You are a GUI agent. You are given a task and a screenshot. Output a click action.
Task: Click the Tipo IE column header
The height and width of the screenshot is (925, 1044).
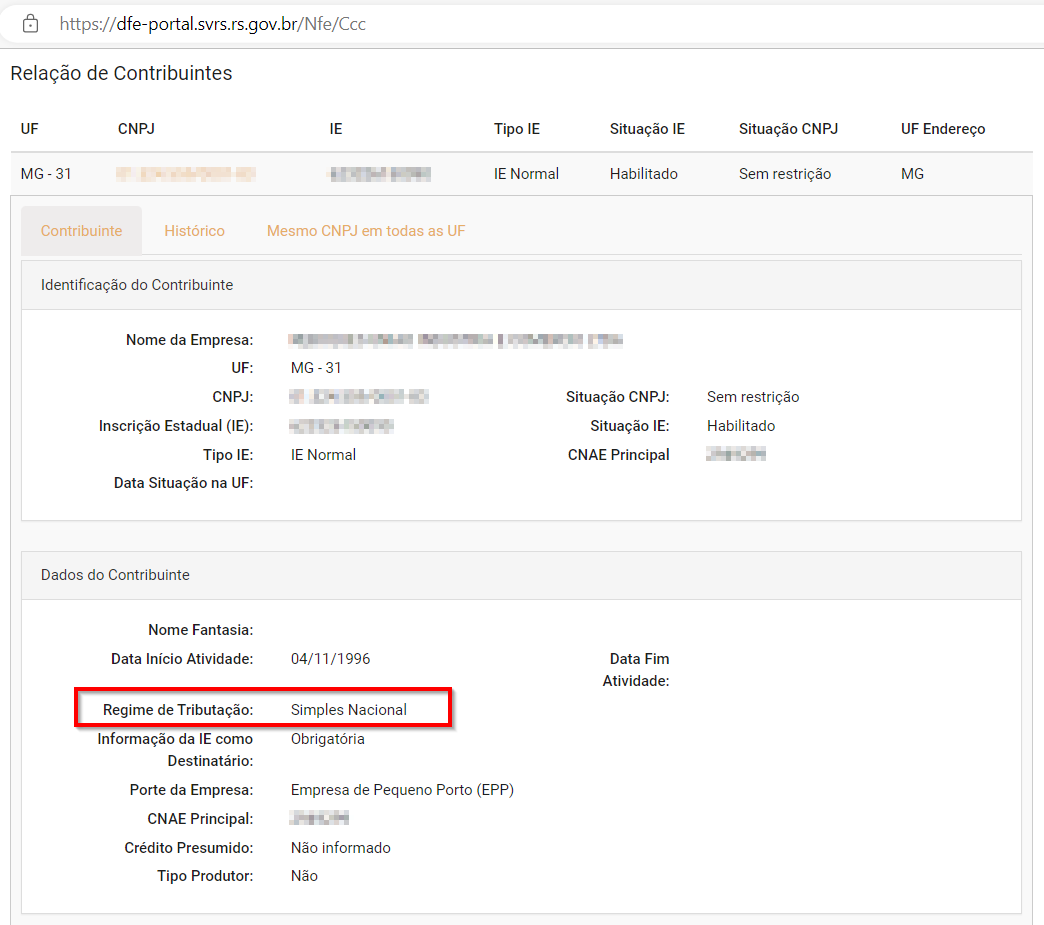point(517,129)
